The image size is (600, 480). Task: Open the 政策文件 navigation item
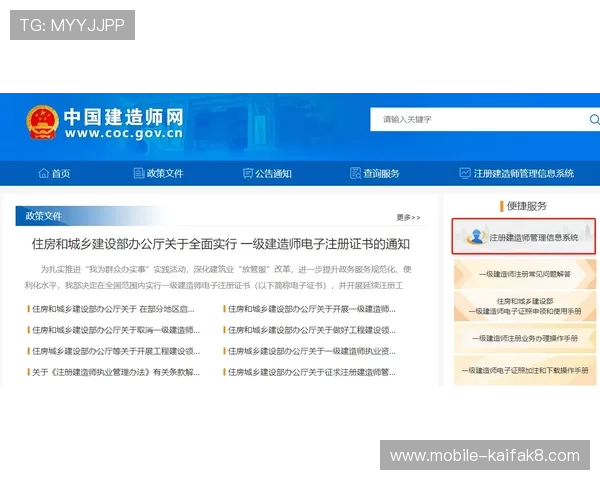[x=158, y=173]
